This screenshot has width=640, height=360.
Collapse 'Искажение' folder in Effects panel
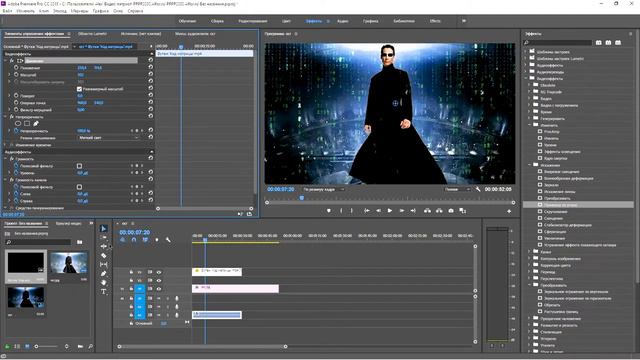(x=530, y=165)
